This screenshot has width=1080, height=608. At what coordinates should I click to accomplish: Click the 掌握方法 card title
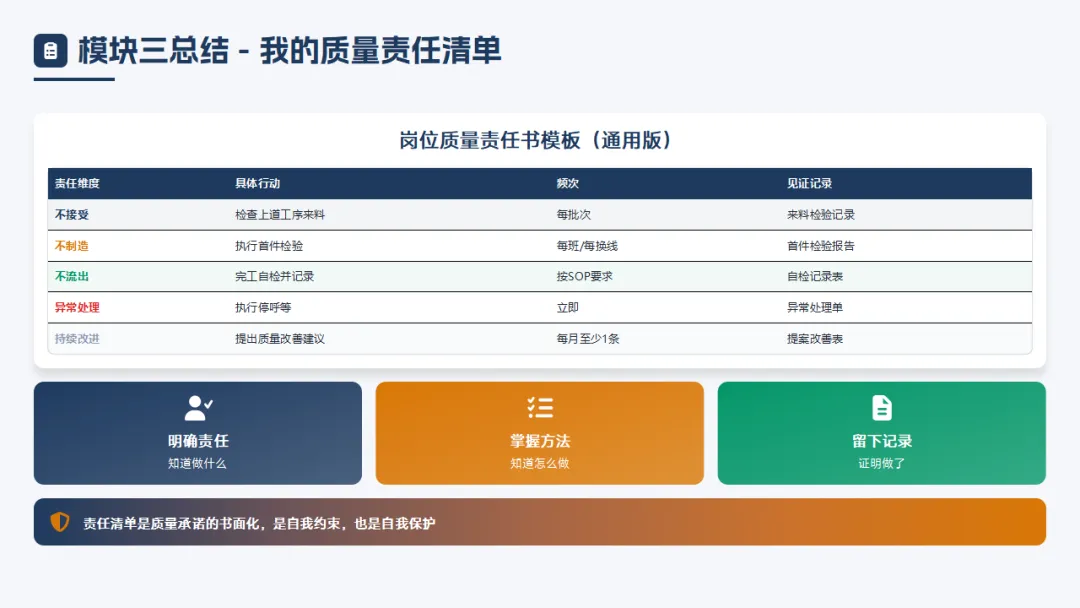540,441
